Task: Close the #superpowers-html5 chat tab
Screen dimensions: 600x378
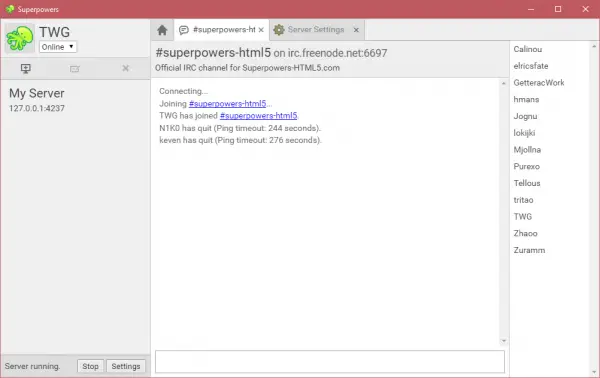Action: click(261, 30)
